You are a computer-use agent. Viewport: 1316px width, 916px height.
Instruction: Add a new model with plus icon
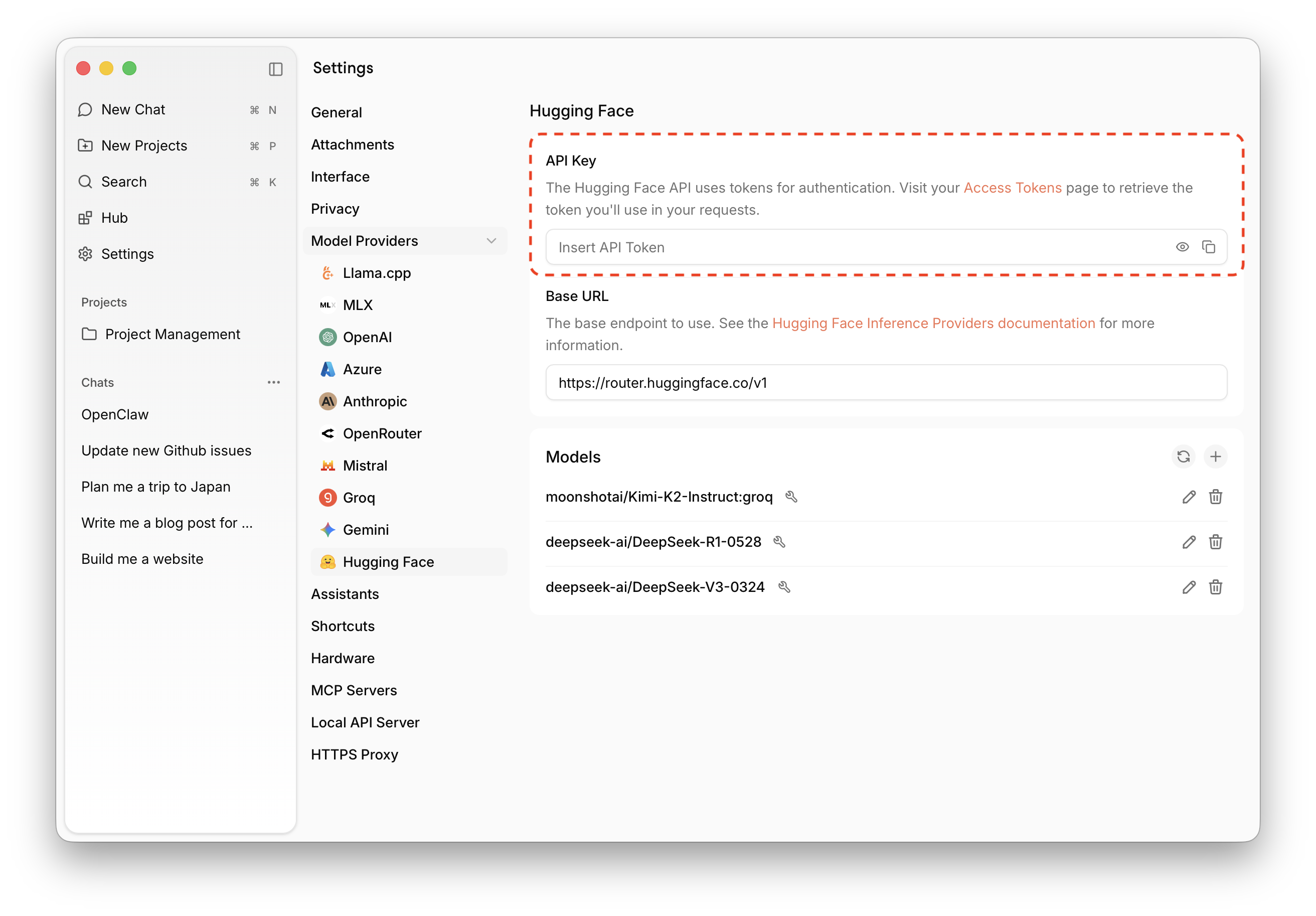1215,457
